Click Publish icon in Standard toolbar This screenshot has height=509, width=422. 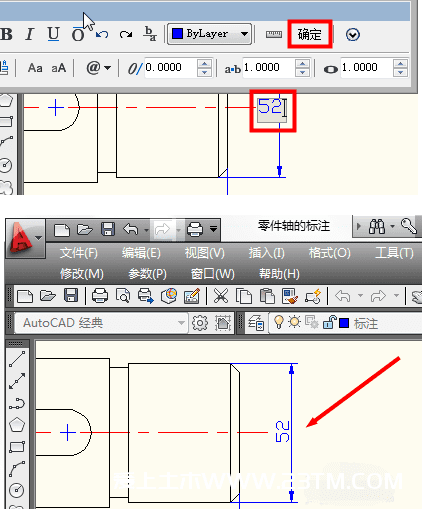[x=146, y=296]
